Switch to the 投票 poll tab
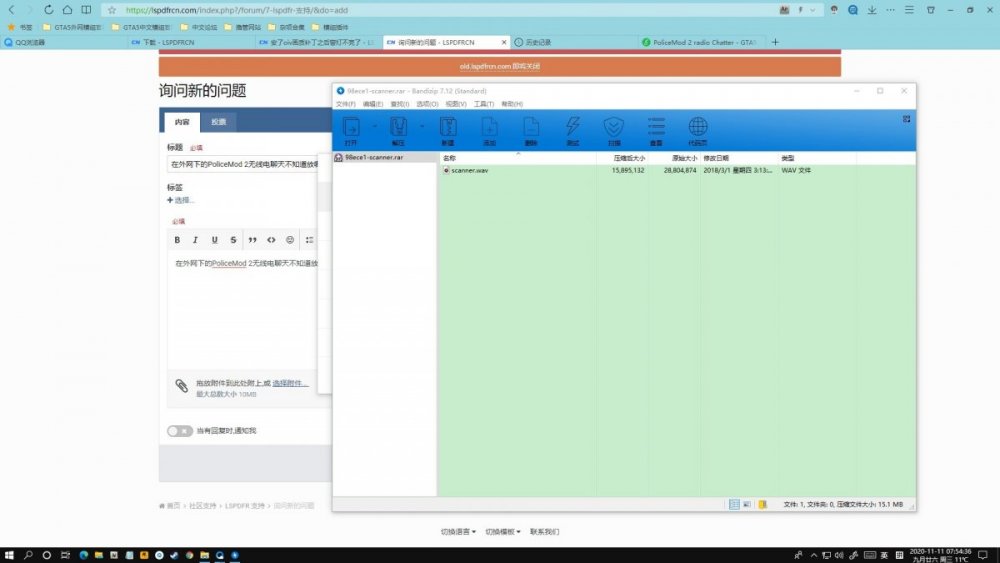 (217, 122)
